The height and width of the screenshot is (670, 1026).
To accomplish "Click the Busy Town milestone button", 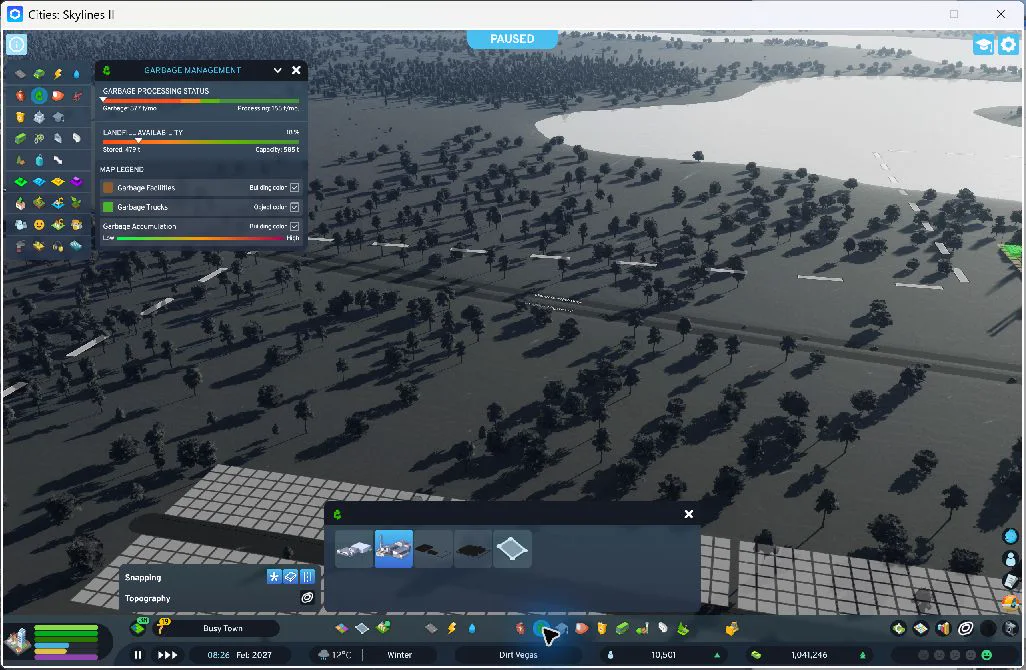I will coord(222,628).
